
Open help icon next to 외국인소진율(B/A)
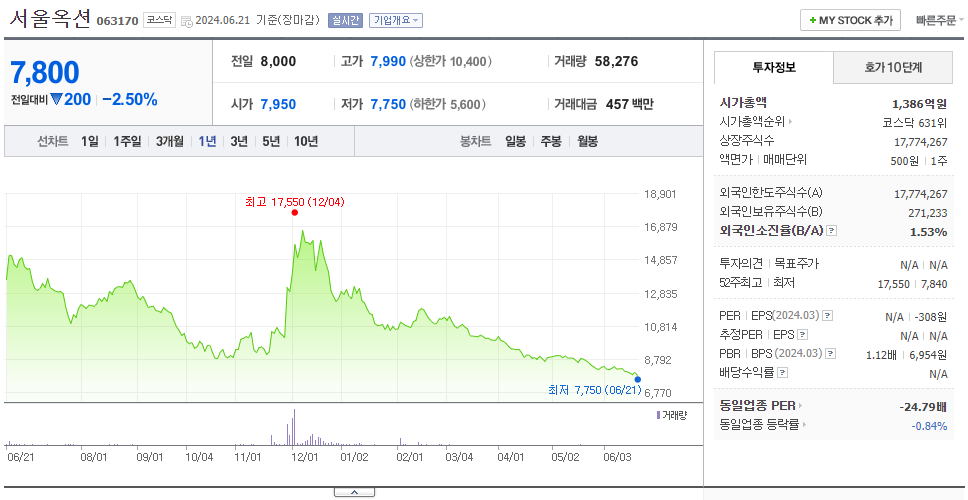832,231
